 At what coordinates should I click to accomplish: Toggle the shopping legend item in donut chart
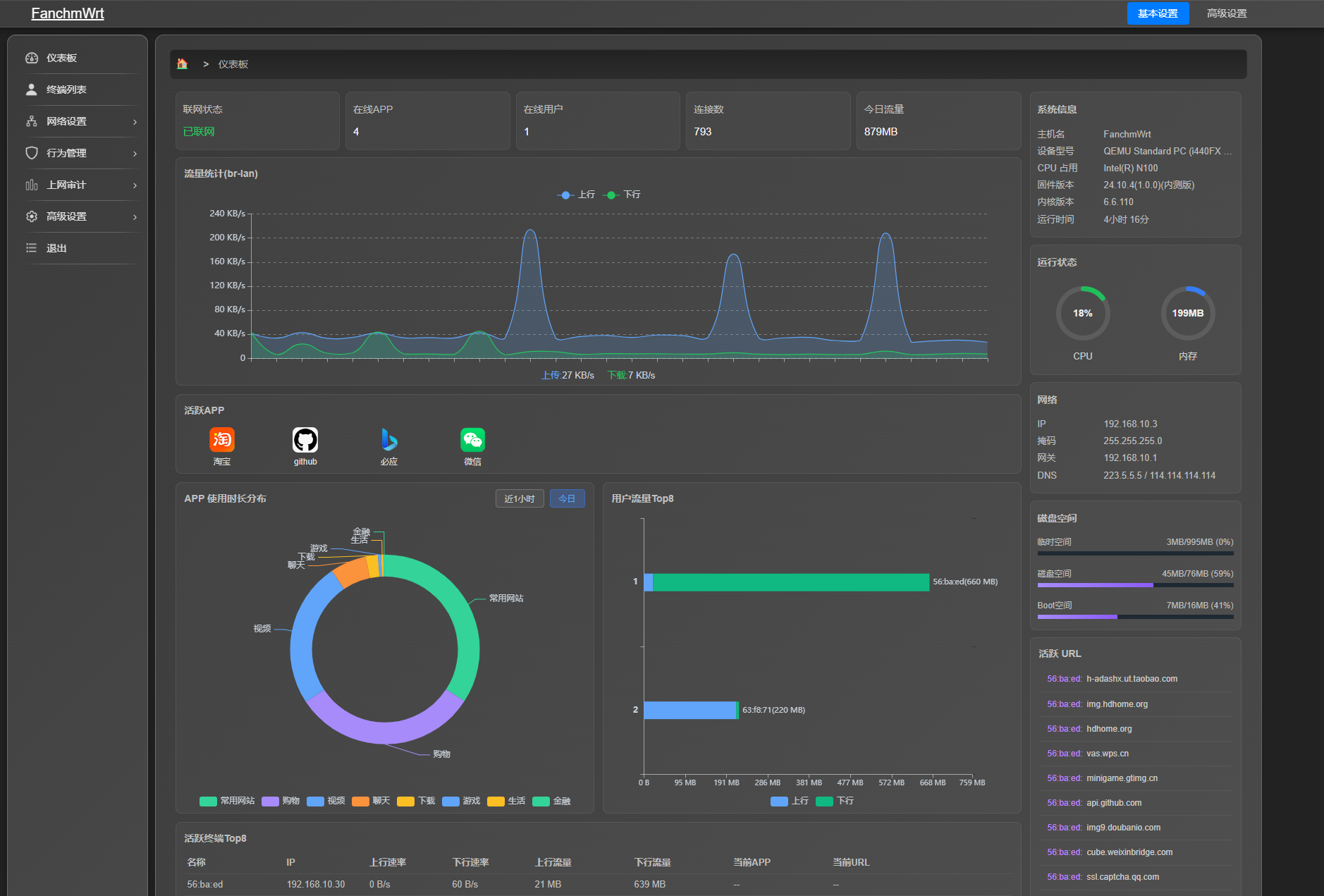point(281,801)
